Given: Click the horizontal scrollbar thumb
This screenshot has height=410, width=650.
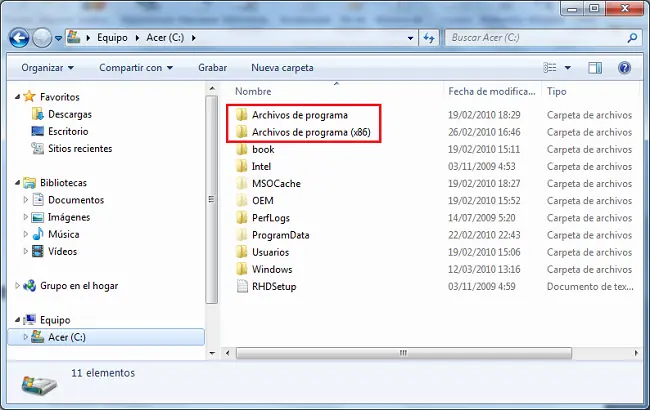Looking at the screenshot, I should click(403, 353).
